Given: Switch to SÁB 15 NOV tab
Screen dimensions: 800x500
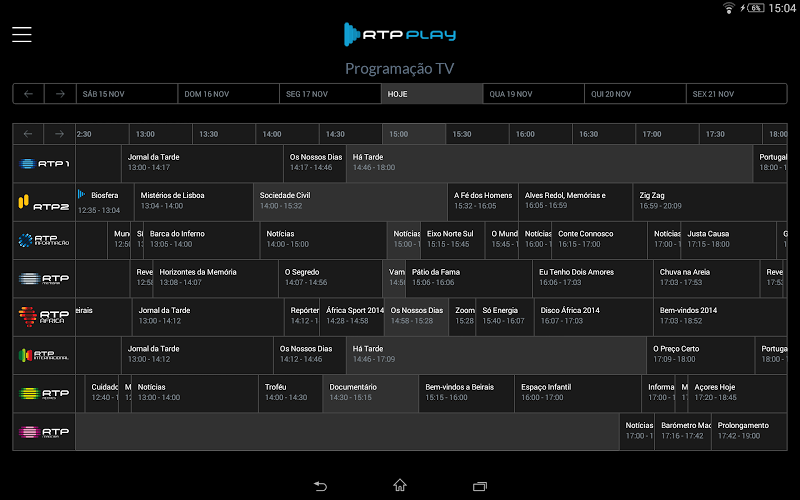Looking at the screenshot, I should tap(127, 94).
